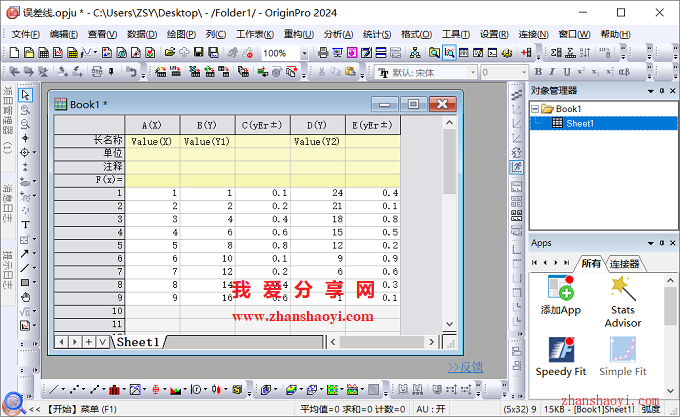The width and height of the screenshot is (680, 417).
Task: Click the cell containing 24 in column D
Action: [318, 193]
